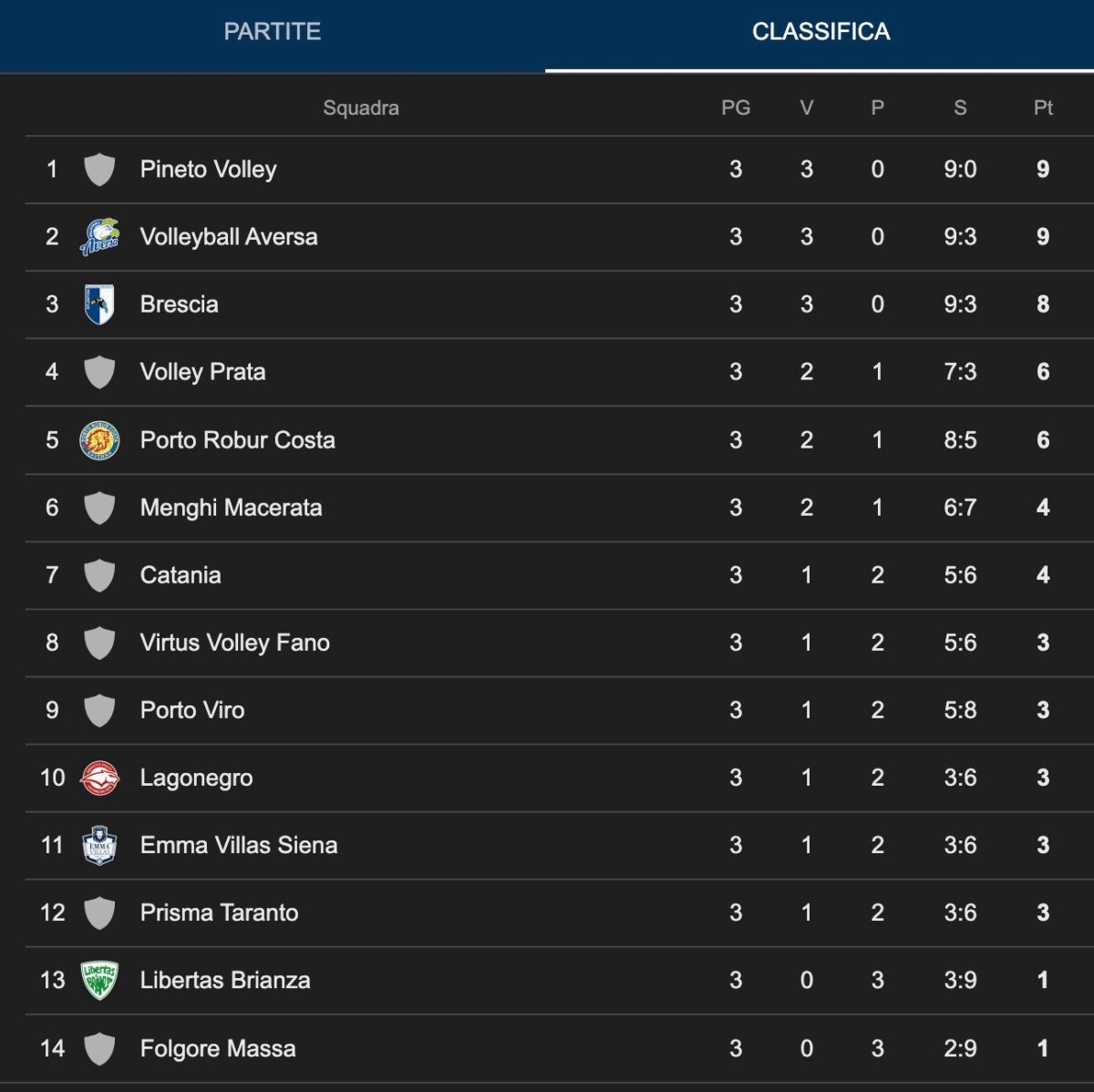This screenshot has width=1094, height=1092.
Task: Sort by the Pt column header
Action: click(x=1042, y=108)
